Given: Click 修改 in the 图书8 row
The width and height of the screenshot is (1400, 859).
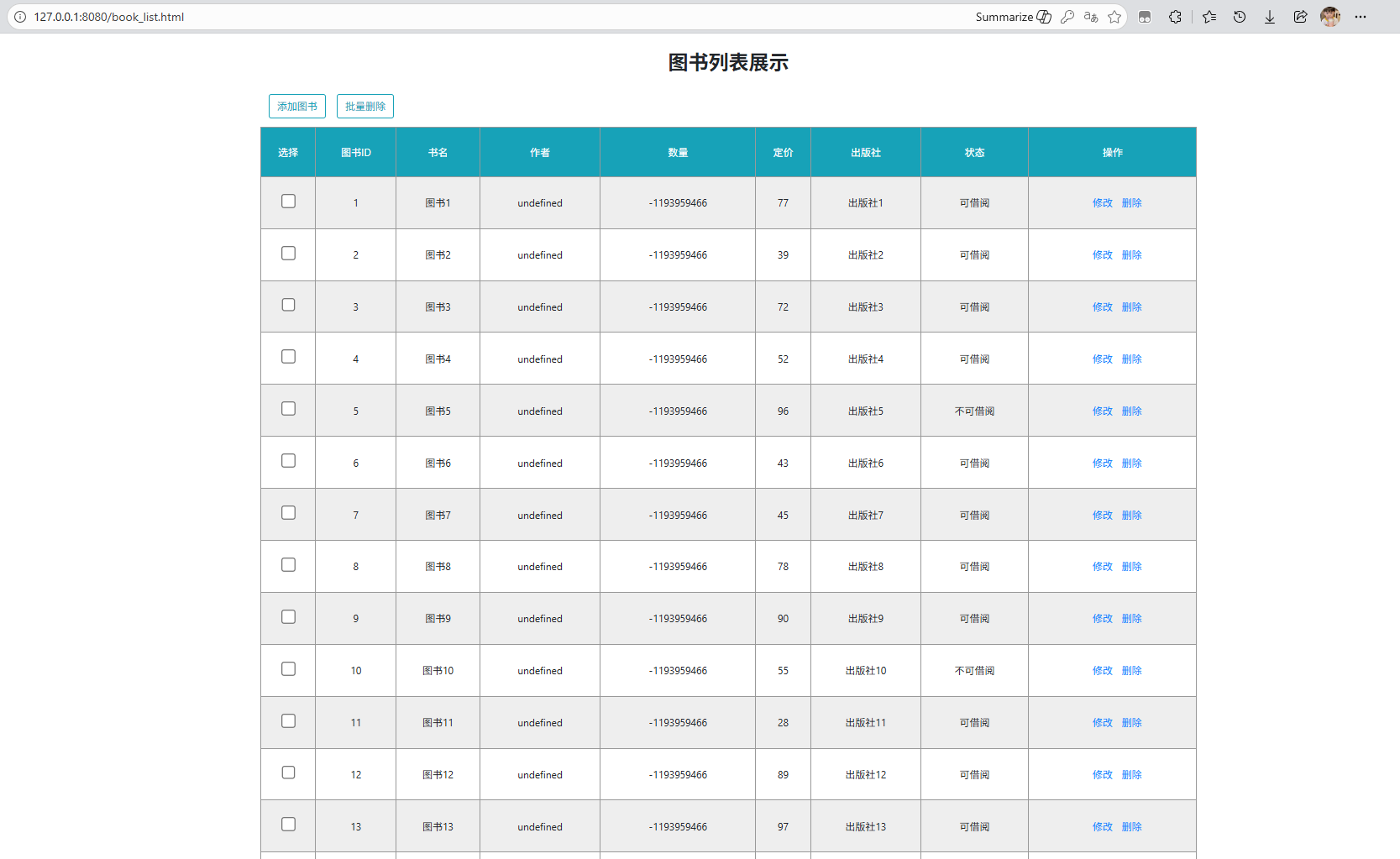Looking at the screenshot, I should pos(1102,567).
